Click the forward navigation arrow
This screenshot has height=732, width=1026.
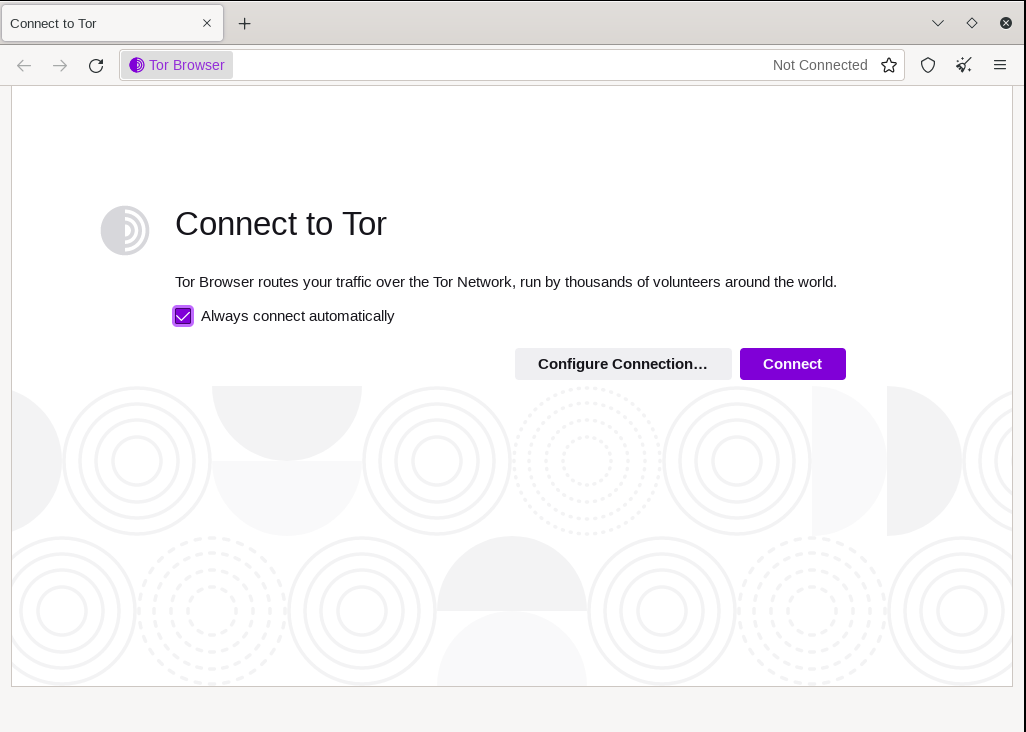pos(60,66)
